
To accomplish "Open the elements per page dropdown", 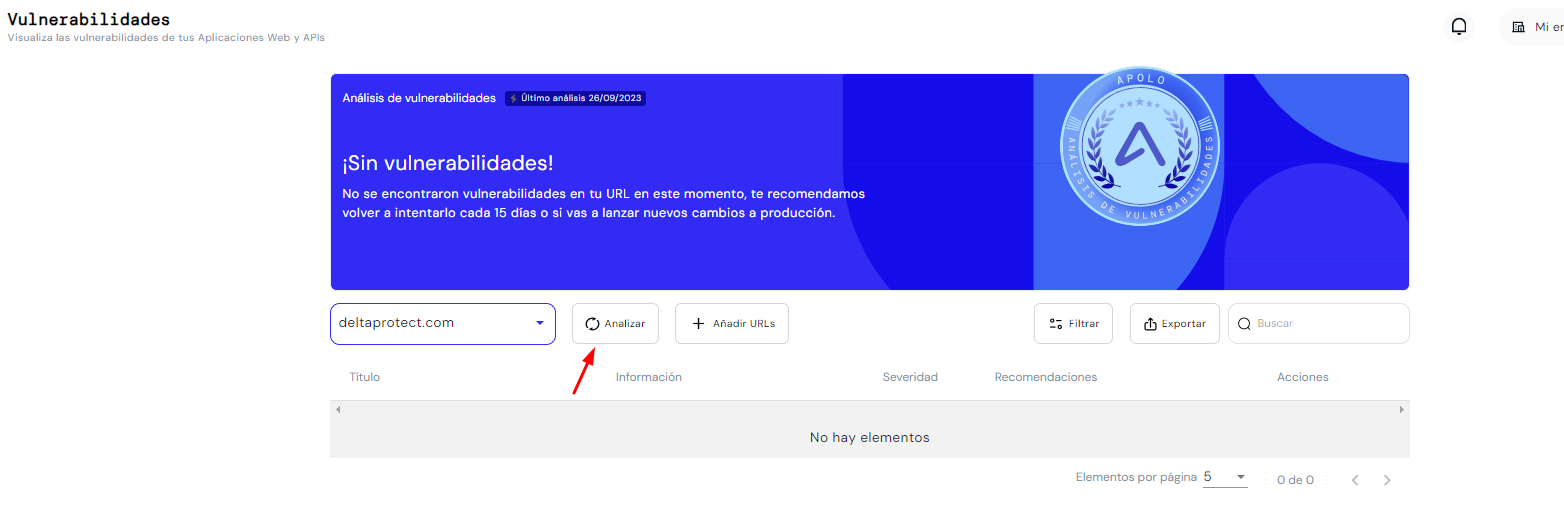I will (1225, 478).
